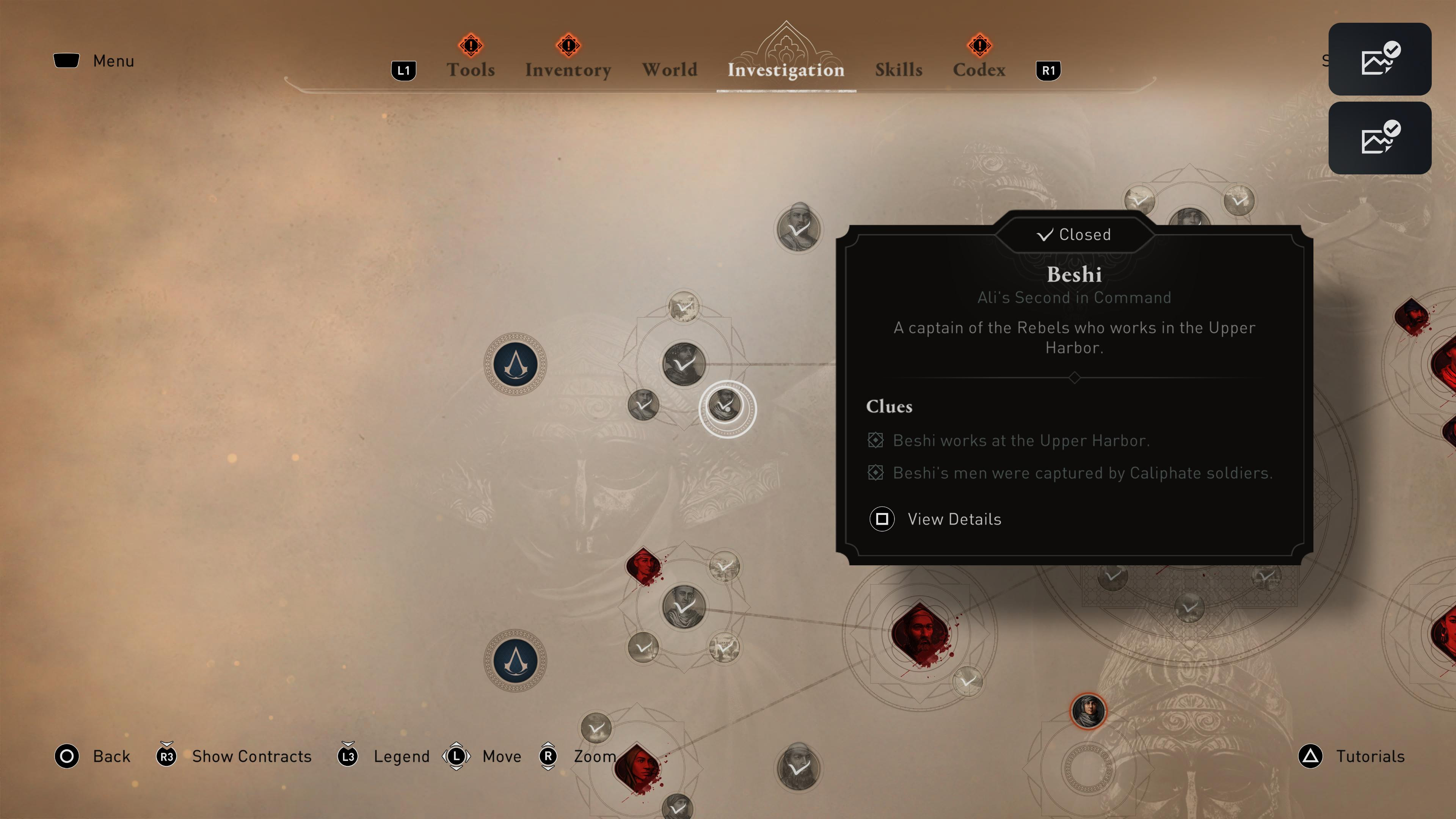Click the Assassin's Creed emblem icon left
The width and height of the screenshot is (1456, 819).
[x=516, y=363]
